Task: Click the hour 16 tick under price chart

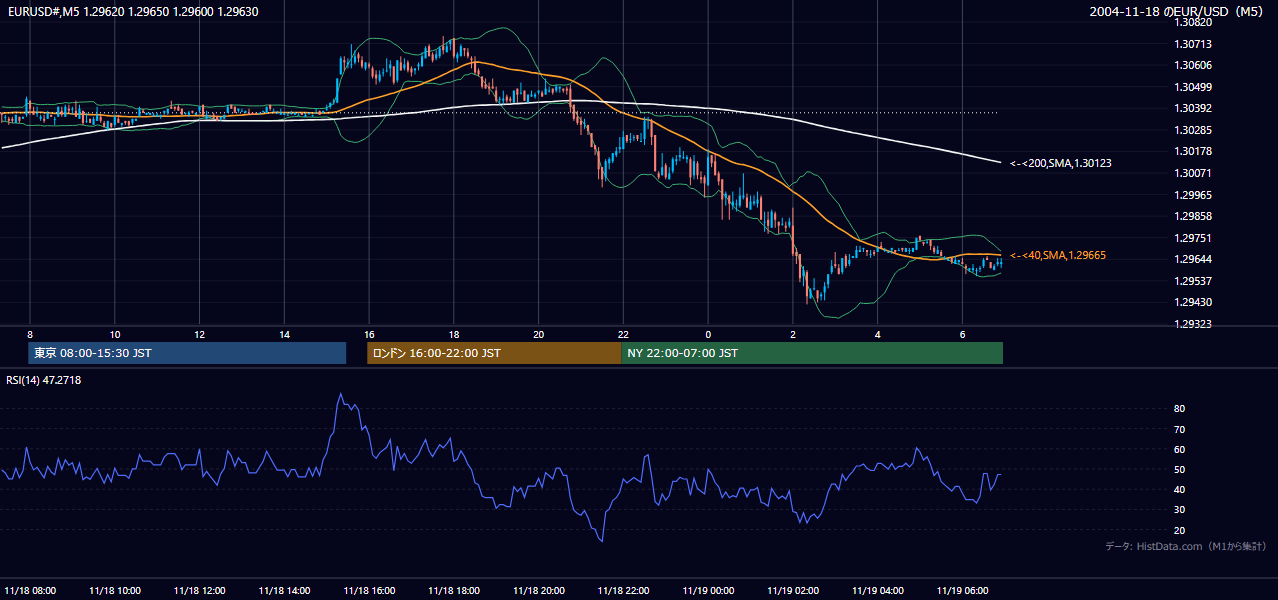Action: click(369, 334)
